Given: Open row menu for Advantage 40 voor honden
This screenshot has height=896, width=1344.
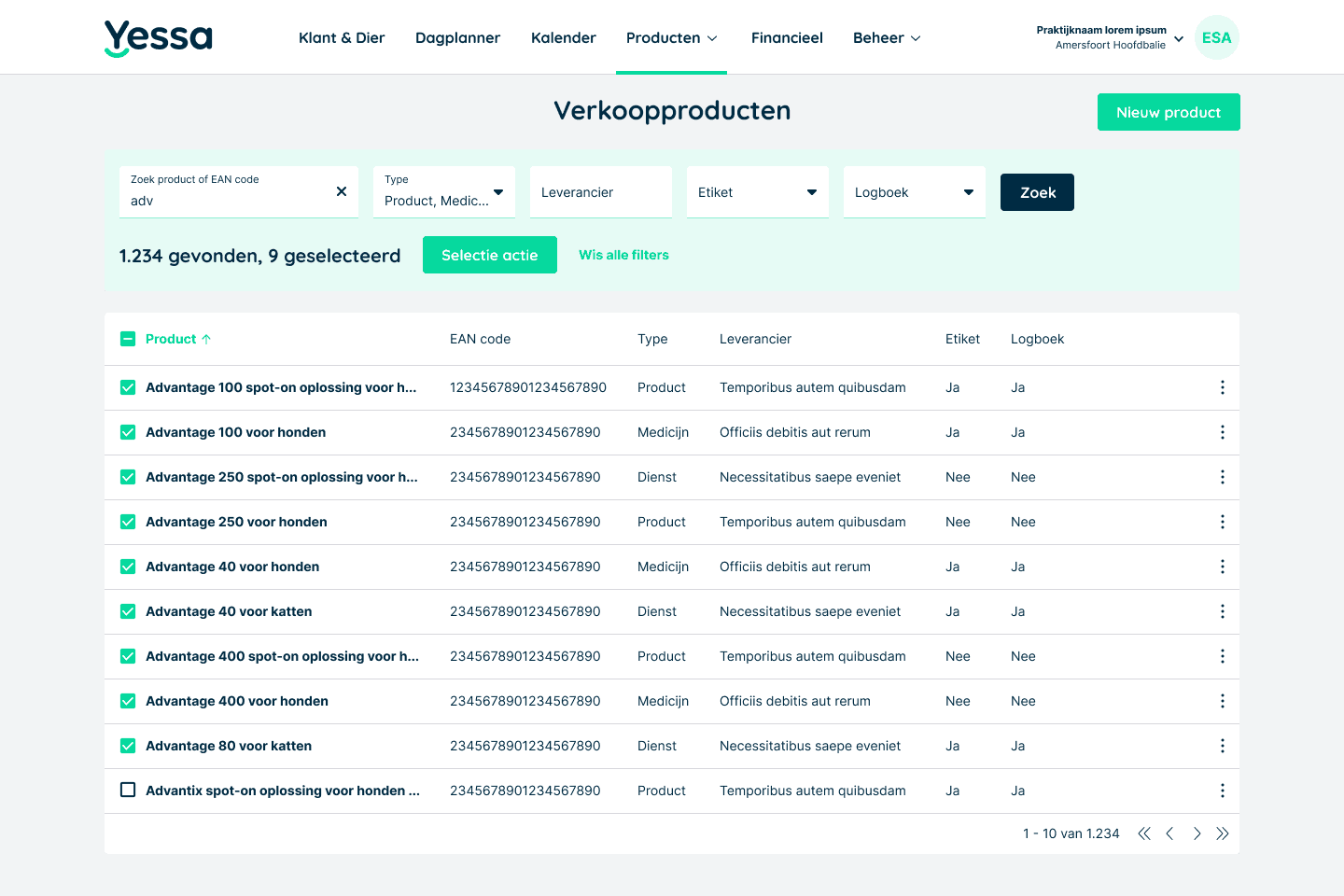Looking at the screenshot, I should (x=1222, y=567).
